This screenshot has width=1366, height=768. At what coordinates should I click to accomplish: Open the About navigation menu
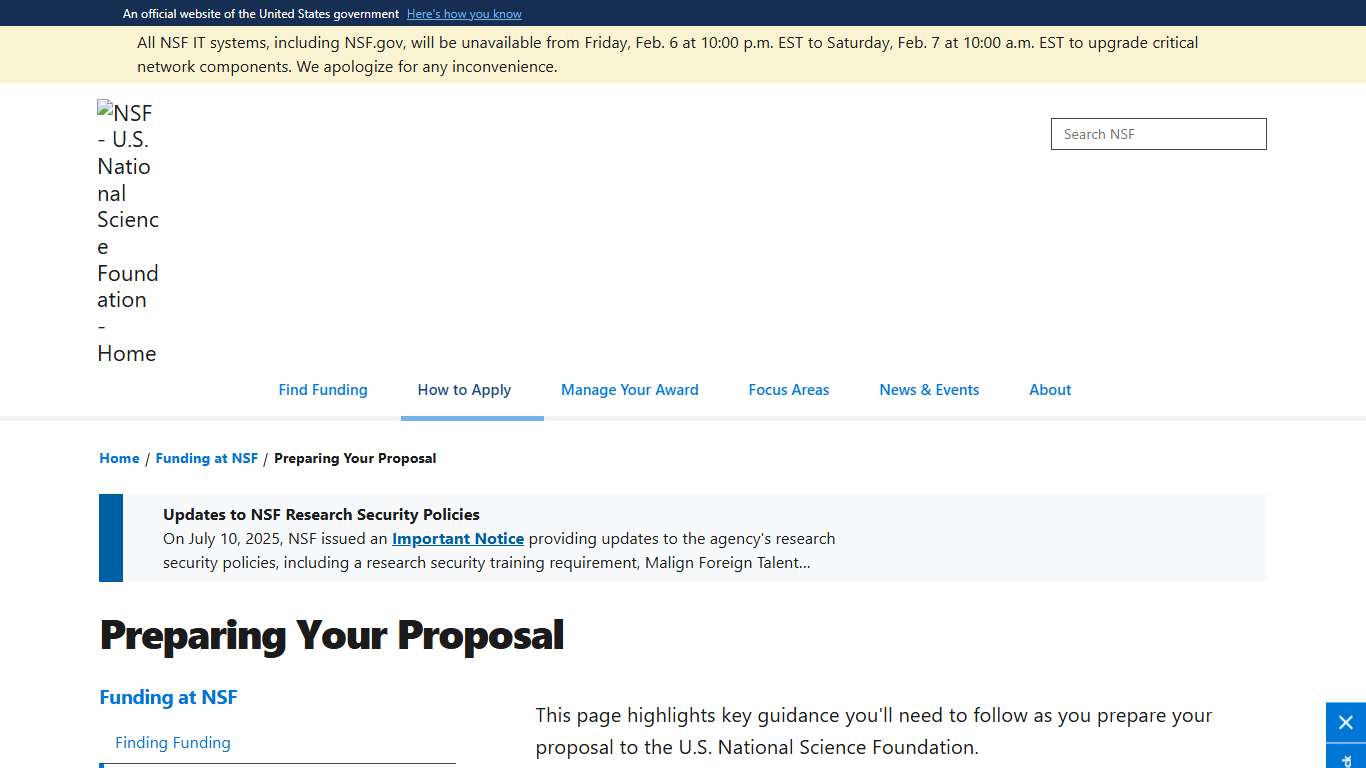coord(1049,390)
